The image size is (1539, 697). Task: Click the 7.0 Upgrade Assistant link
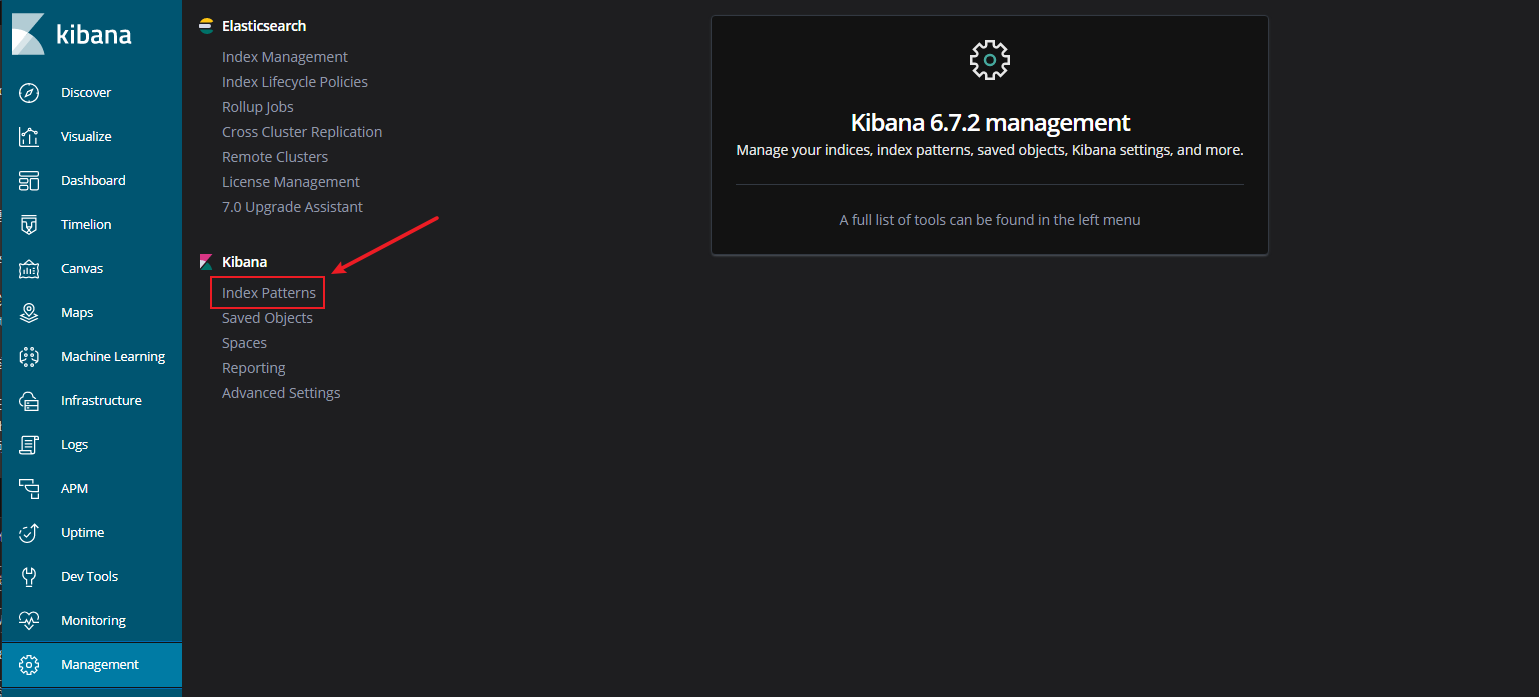click(292, 207)
